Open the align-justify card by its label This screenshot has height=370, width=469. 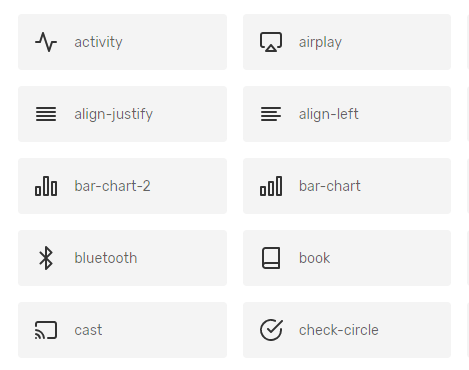pos(114,114)
